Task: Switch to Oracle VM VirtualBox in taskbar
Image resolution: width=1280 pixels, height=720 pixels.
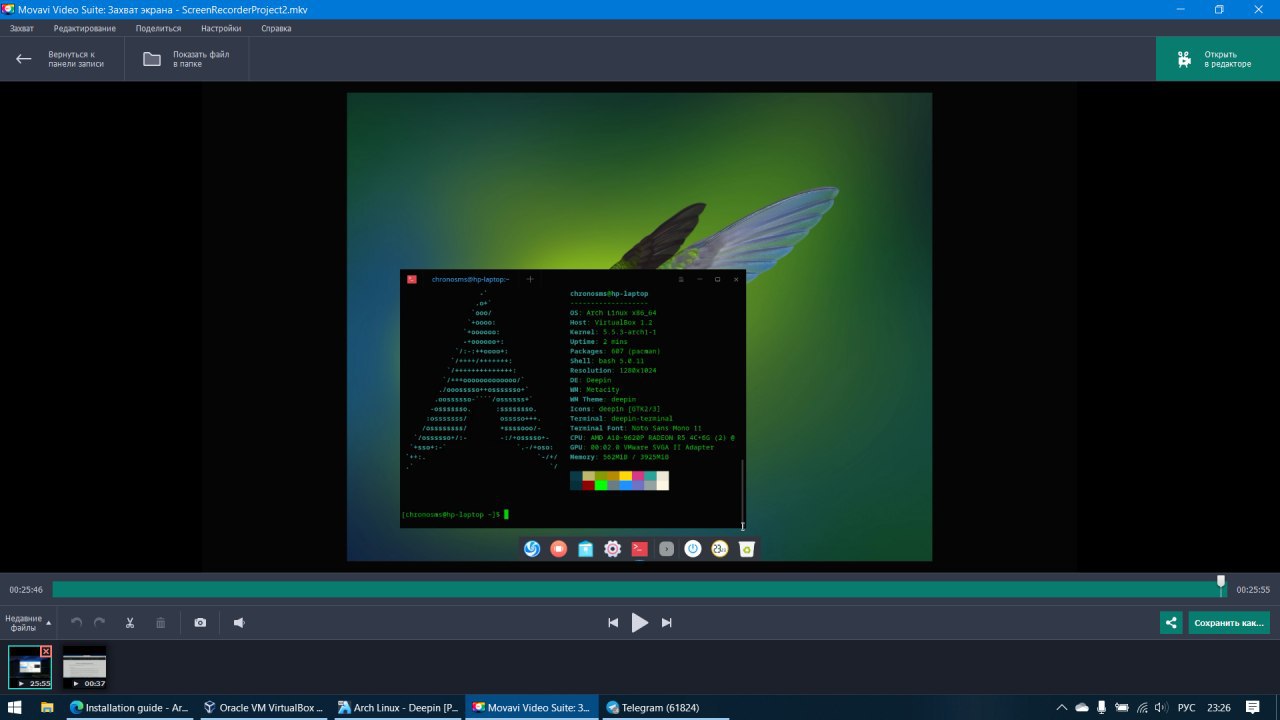Action: point(263,707)
